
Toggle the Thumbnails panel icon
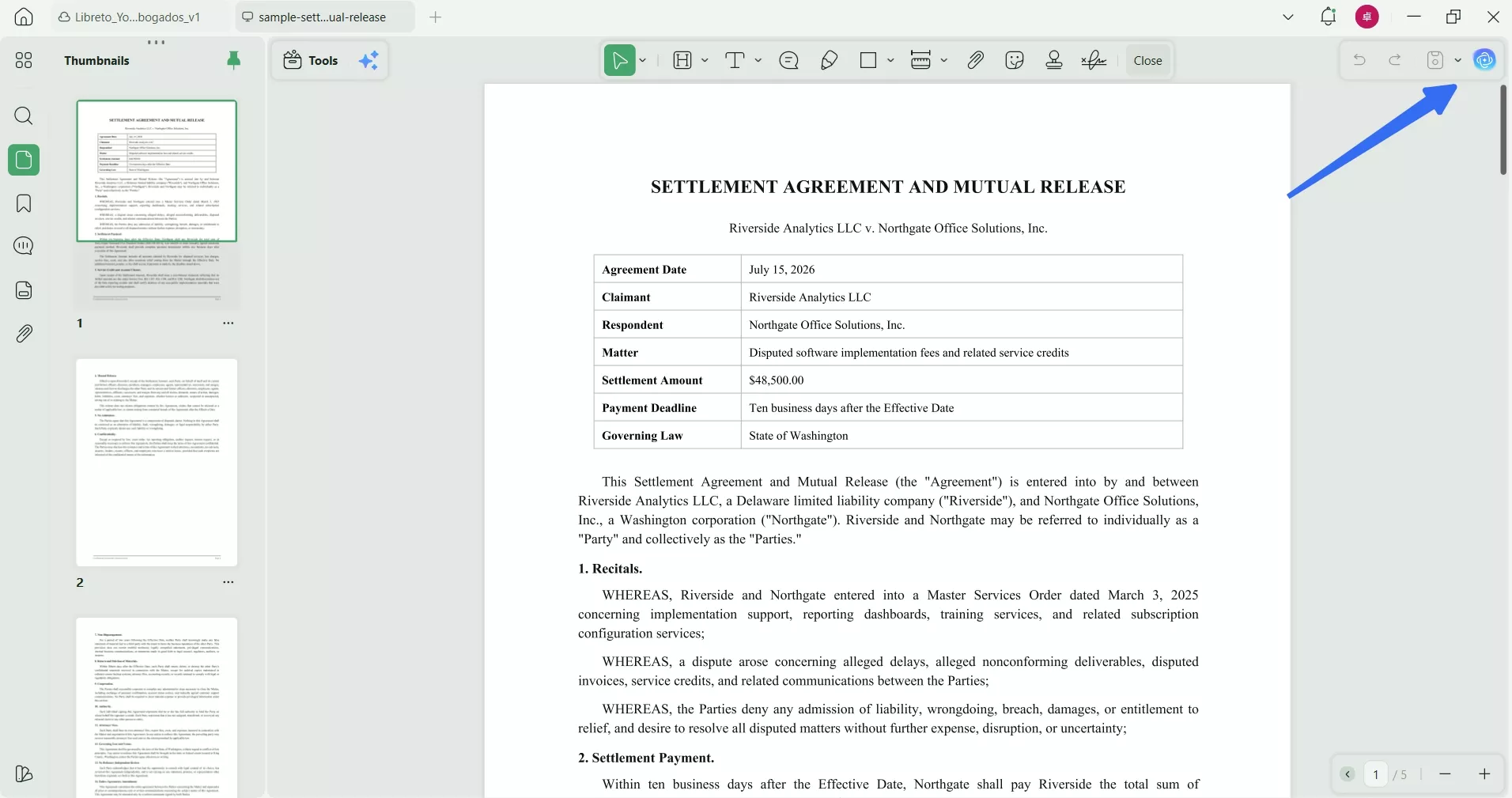(x=24, y=160)
